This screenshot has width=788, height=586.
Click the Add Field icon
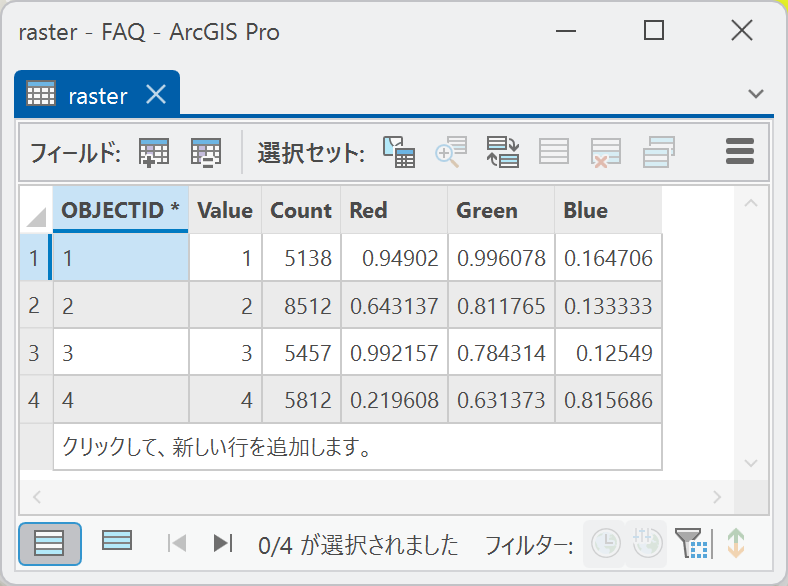pyautogui.click(x=154, y=152)
